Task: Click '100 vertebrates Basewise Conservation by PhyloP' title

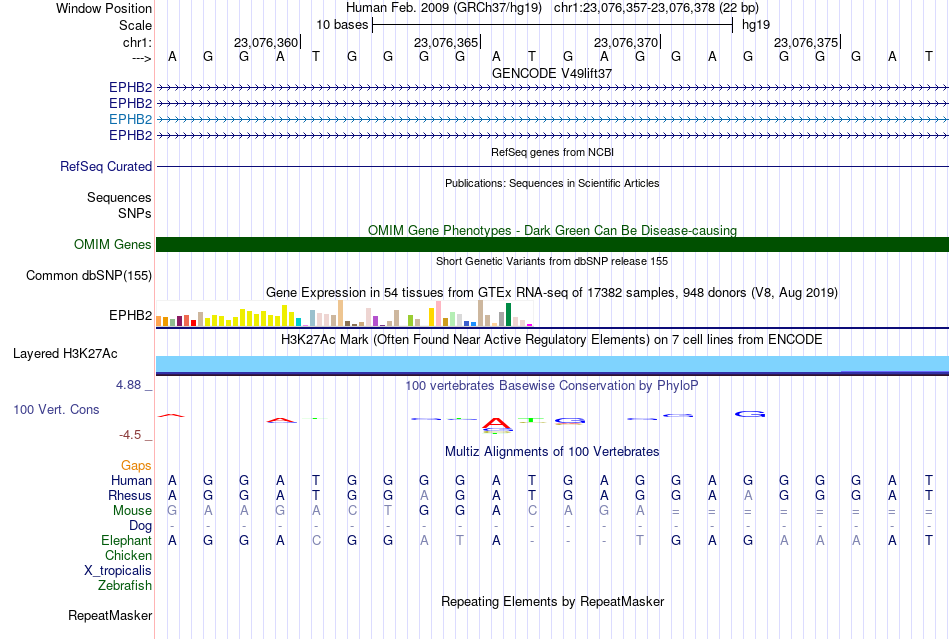Action: (x=552, y=385)
